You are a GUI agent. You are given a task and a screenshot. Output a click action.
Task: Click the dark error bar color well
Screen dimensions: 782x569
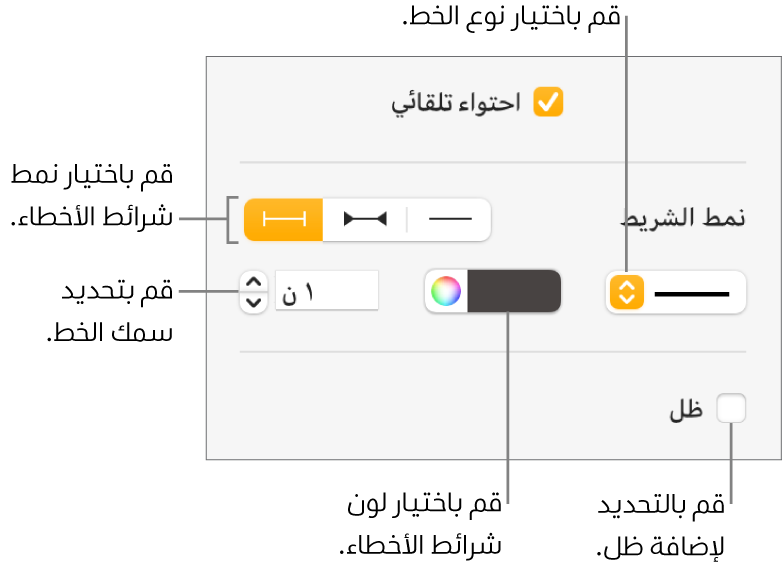514,292
